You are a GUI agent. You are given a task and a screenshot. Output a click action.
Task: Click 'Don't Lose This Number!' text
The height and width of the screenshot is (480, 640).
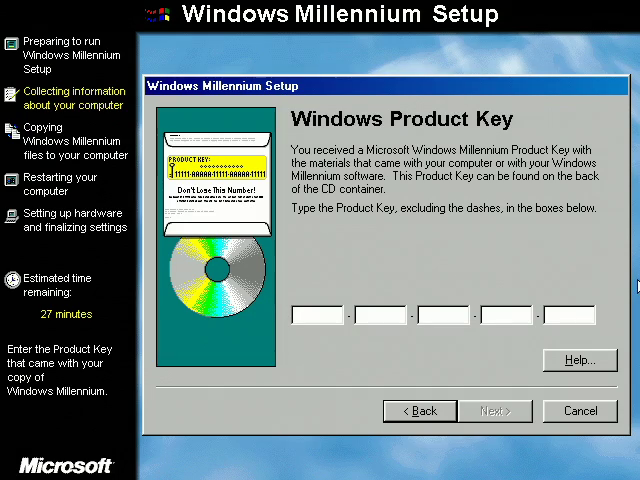[216, 190]
